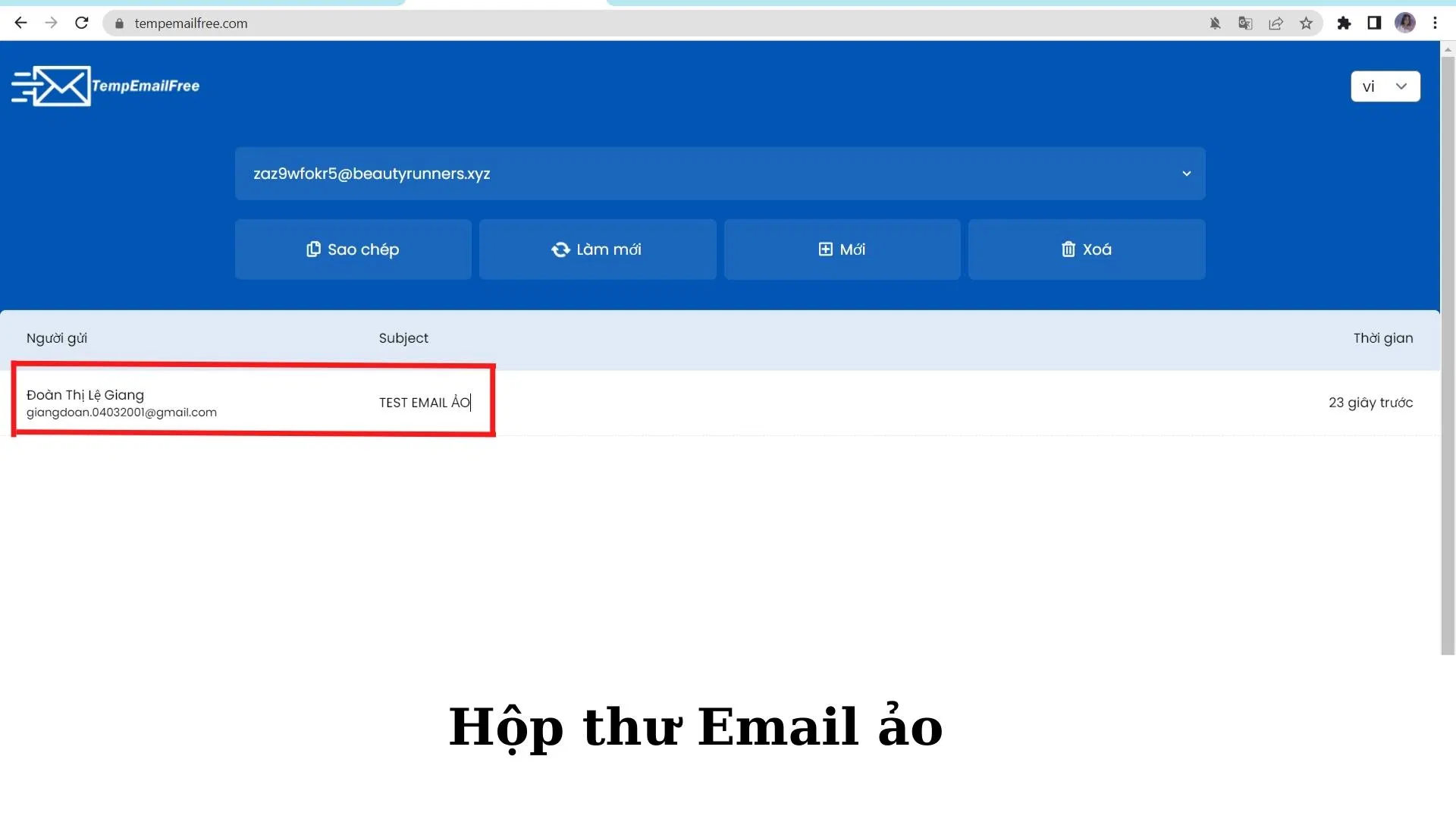1456x819 pixels.
Task: Open the Chrome extensions puzzle icon
Action: click(1344, 24)
